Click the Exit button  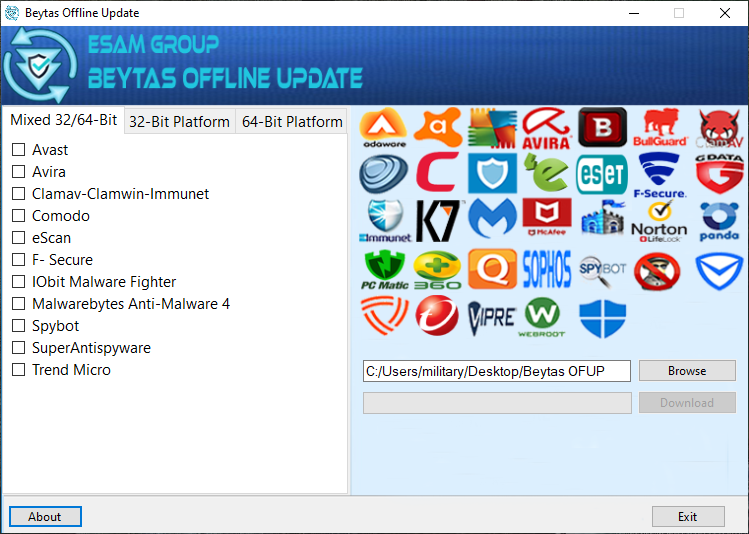pos(688,516)
